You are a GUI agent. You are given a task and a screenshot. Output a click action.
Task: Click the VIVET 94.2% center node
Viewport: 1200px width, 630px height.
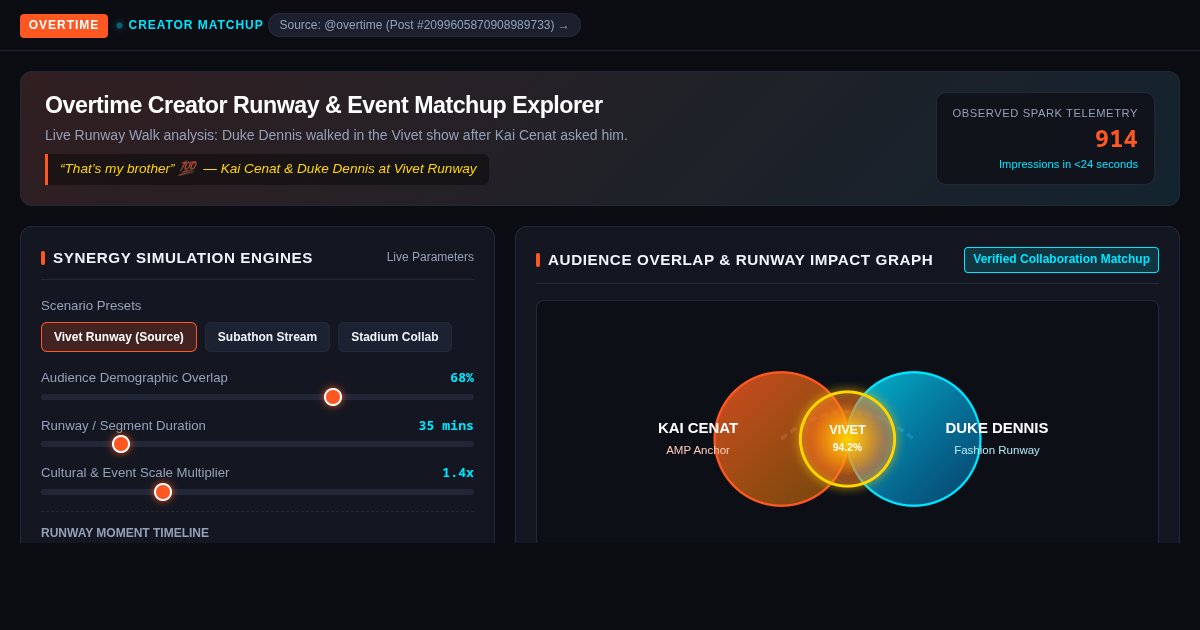[x=847, y=439]
